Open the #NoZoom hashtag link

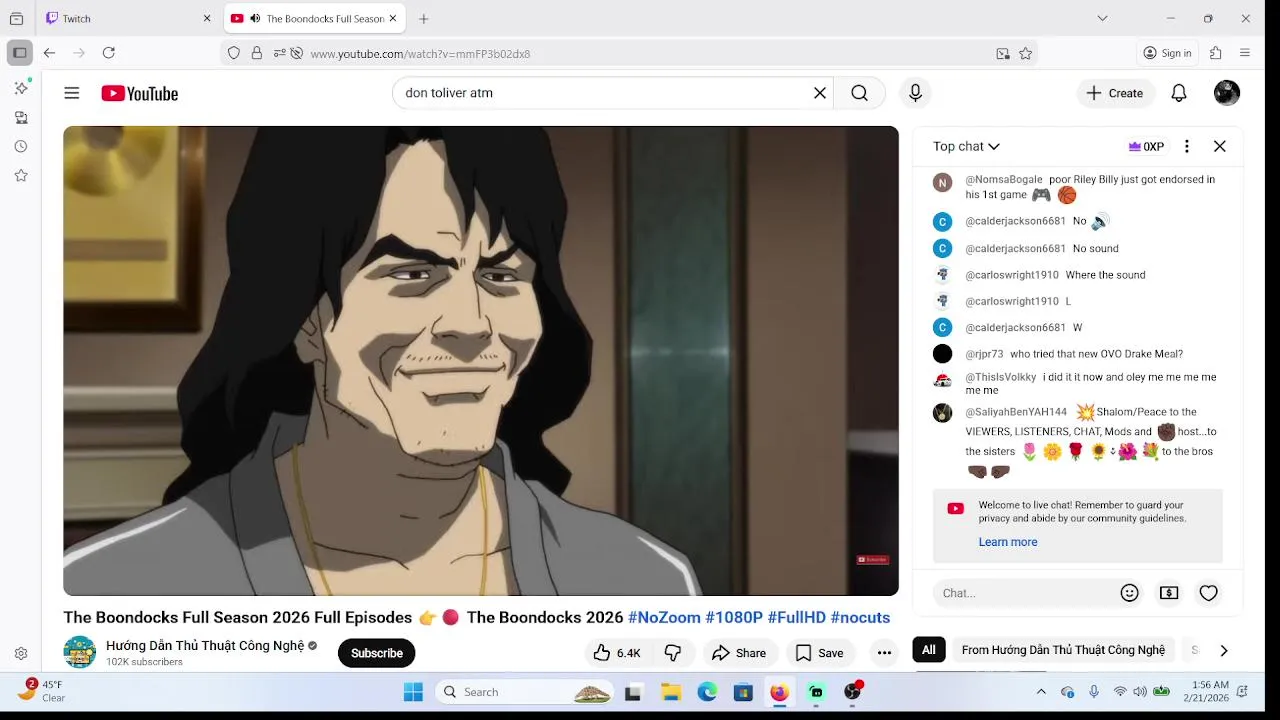click(x=664, y=618)
